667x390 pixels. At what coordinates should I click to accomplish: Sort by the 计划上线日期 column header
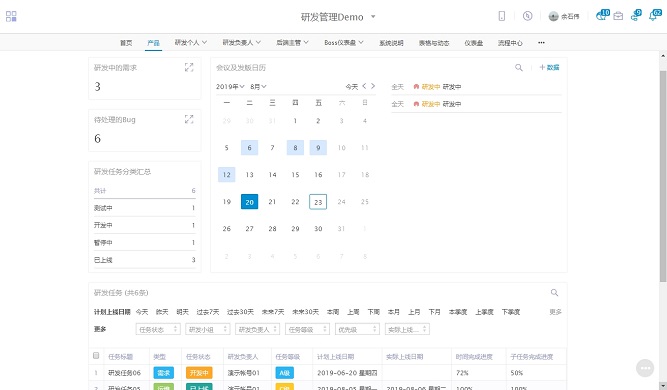pos(335,356)
